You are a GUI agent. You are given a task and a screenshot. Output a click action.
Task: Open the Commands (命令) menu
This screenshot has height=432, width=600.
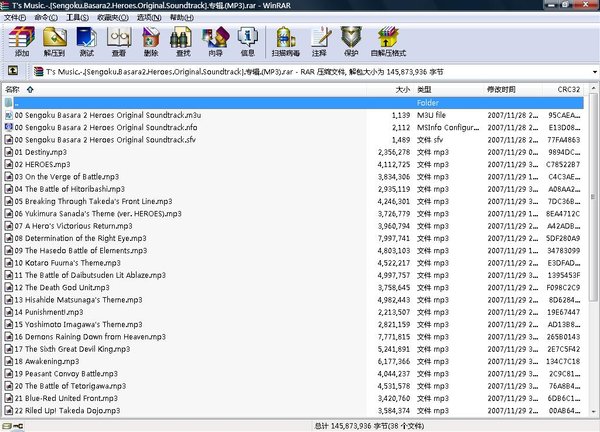46,18
